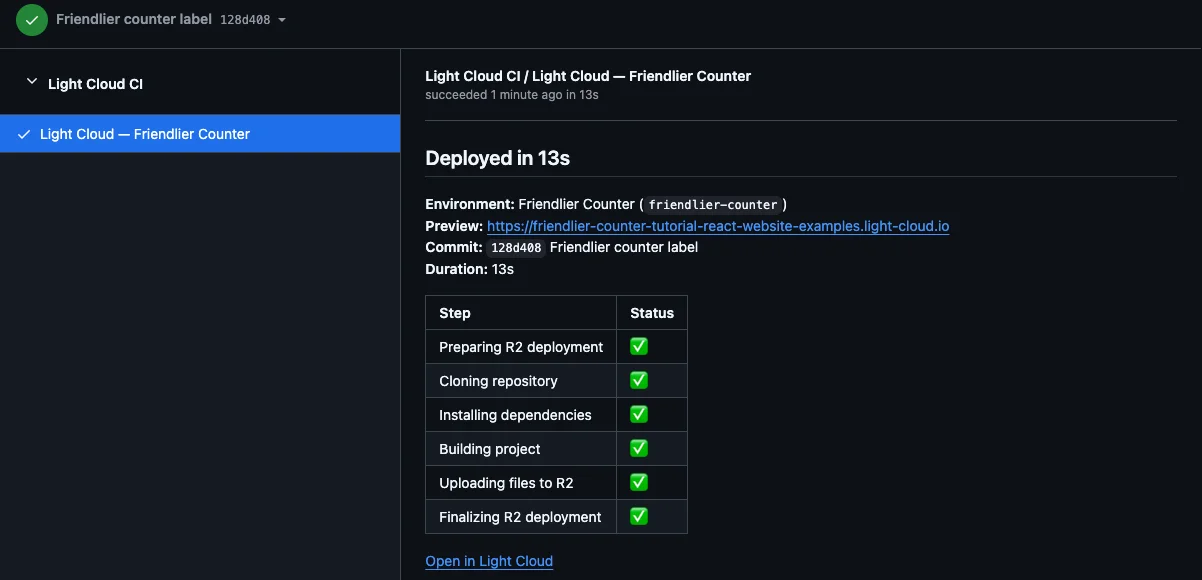The image size is (1202, 580).
Task: Open the commit 128d408 dropdown arrow
Action: pyautogui.click(x=282, y=20)
